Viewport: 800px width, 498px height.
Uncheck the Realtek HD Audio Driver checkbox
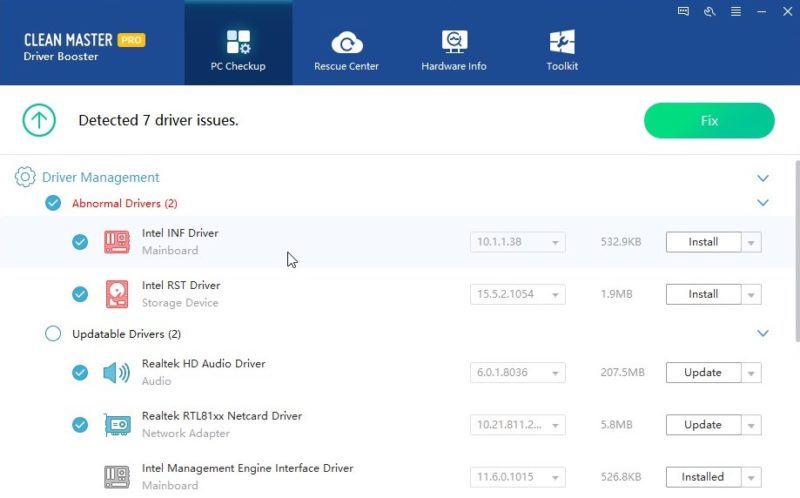[80, 372]
